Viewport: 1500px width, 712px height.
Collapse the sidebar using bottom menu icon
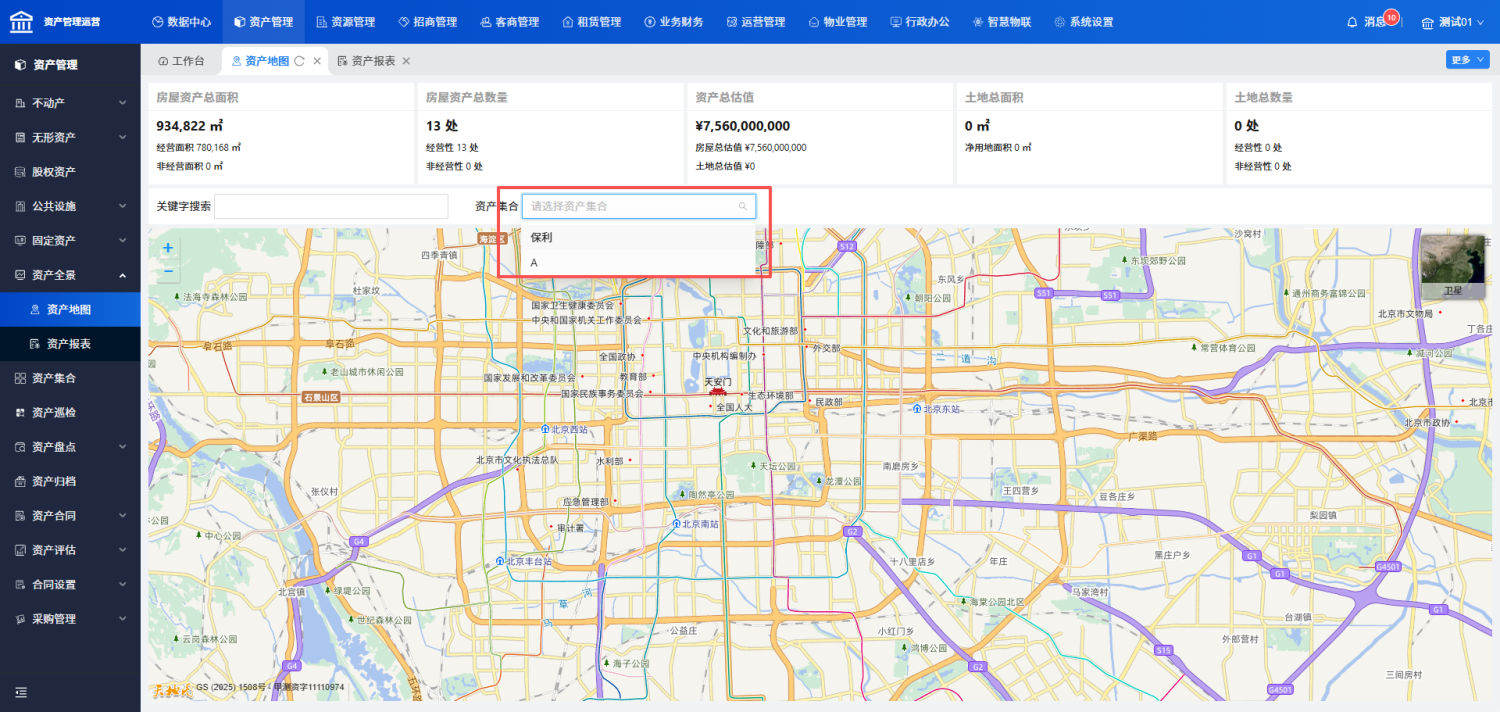(x=20, y=692)
